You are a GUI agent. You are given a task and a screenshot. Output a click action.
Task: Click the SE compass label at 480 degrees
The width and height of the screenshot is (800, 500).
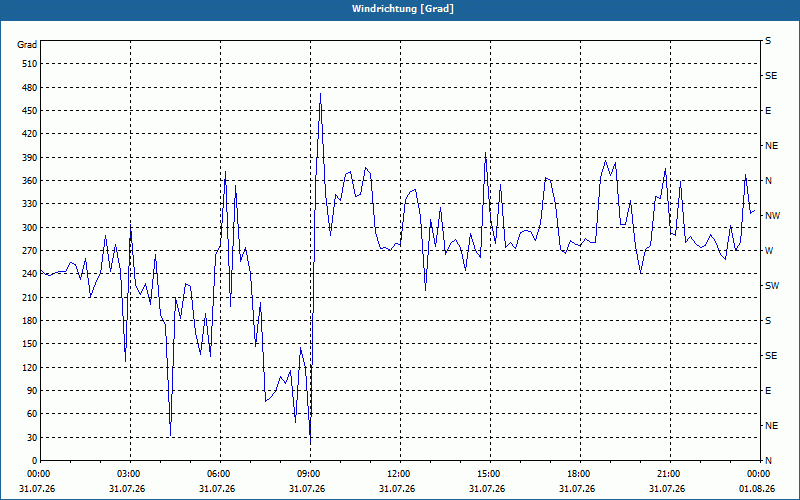tap(771, 76)
